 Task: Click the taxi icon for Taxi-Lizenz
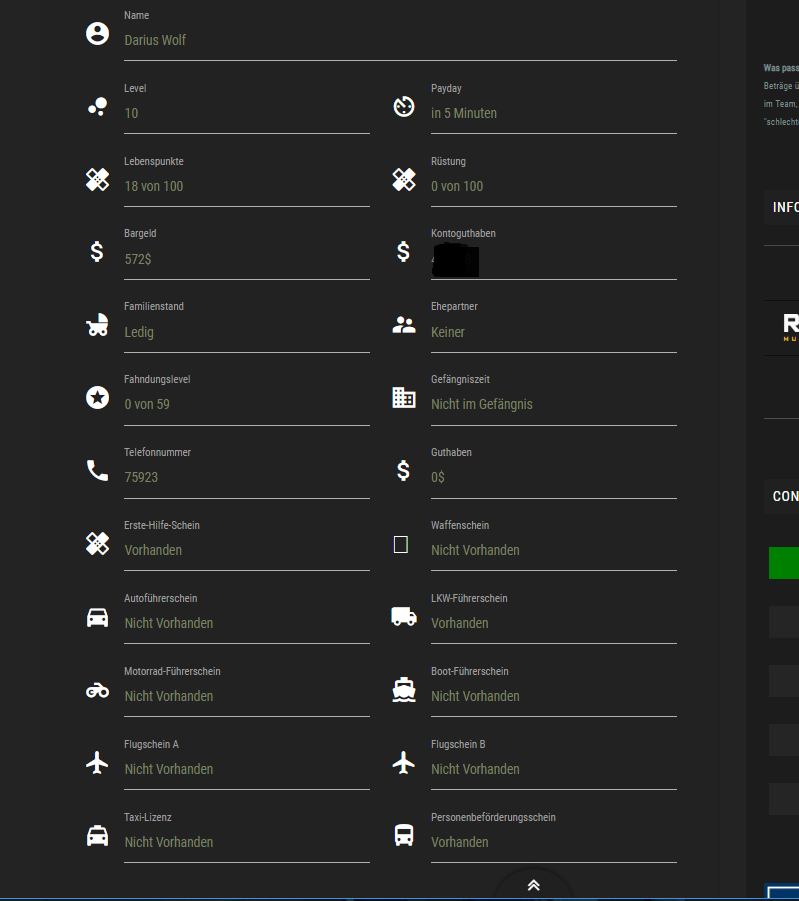pos(97,835)
